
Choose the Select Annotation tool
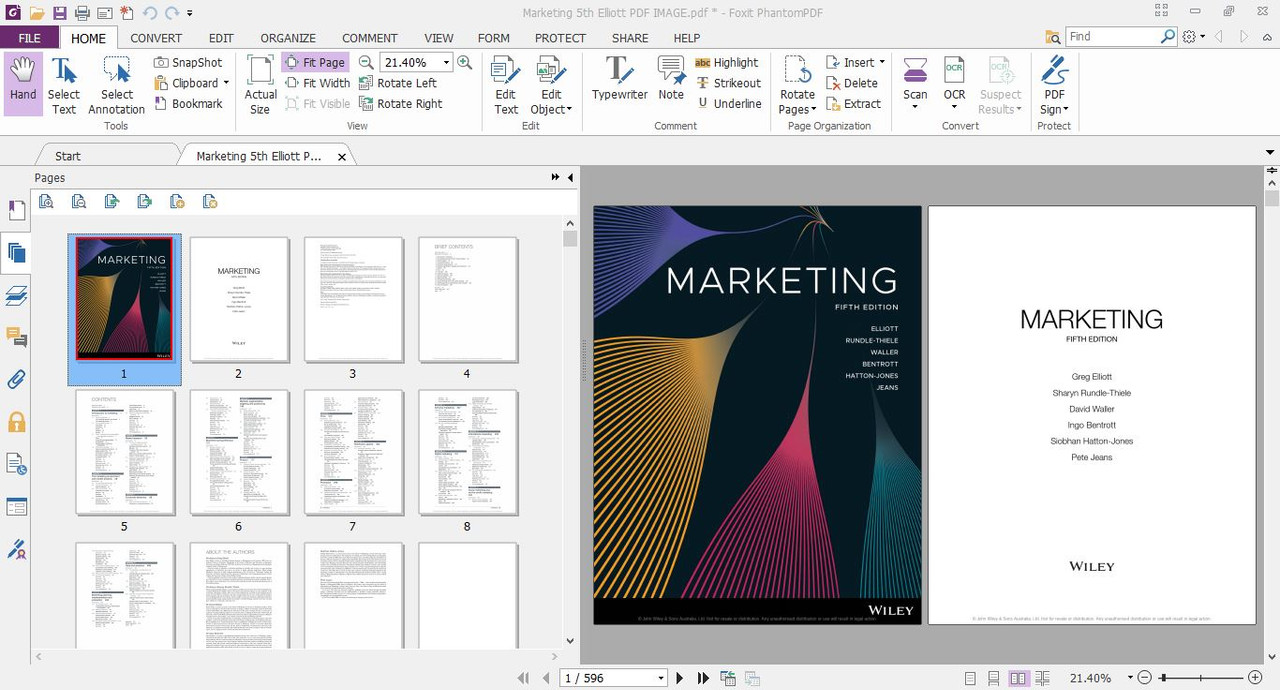[116, 84]
